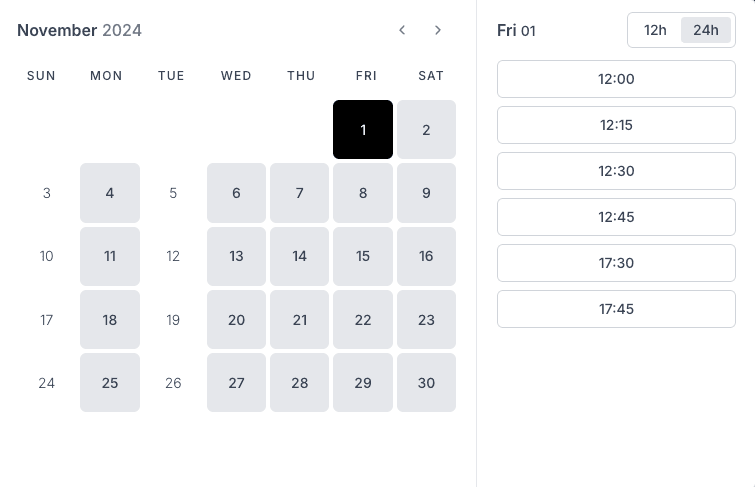Choose Saturday November 2
The image size is (755, 487).
(426, 130)
